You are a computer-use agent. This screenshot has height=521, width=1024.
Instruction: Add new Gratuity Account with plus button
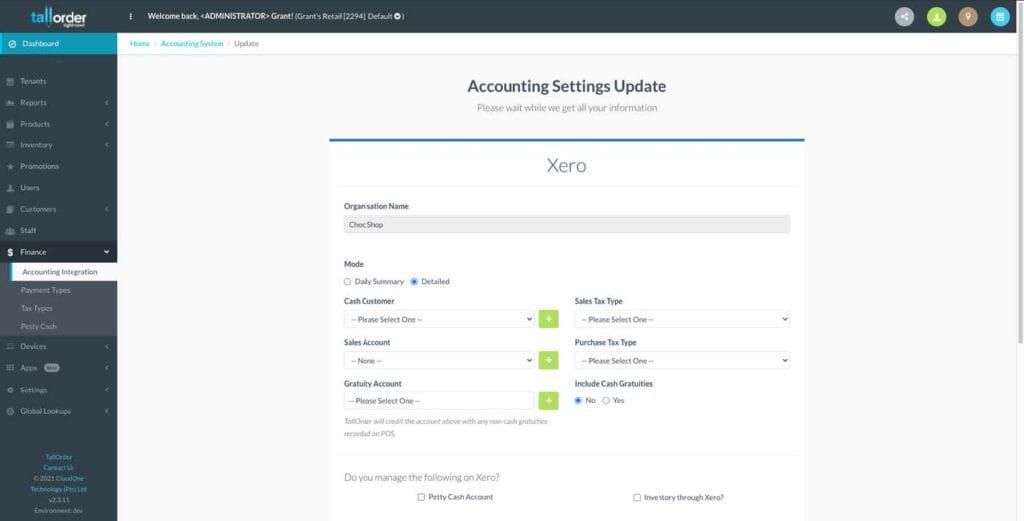click(549, 401)
